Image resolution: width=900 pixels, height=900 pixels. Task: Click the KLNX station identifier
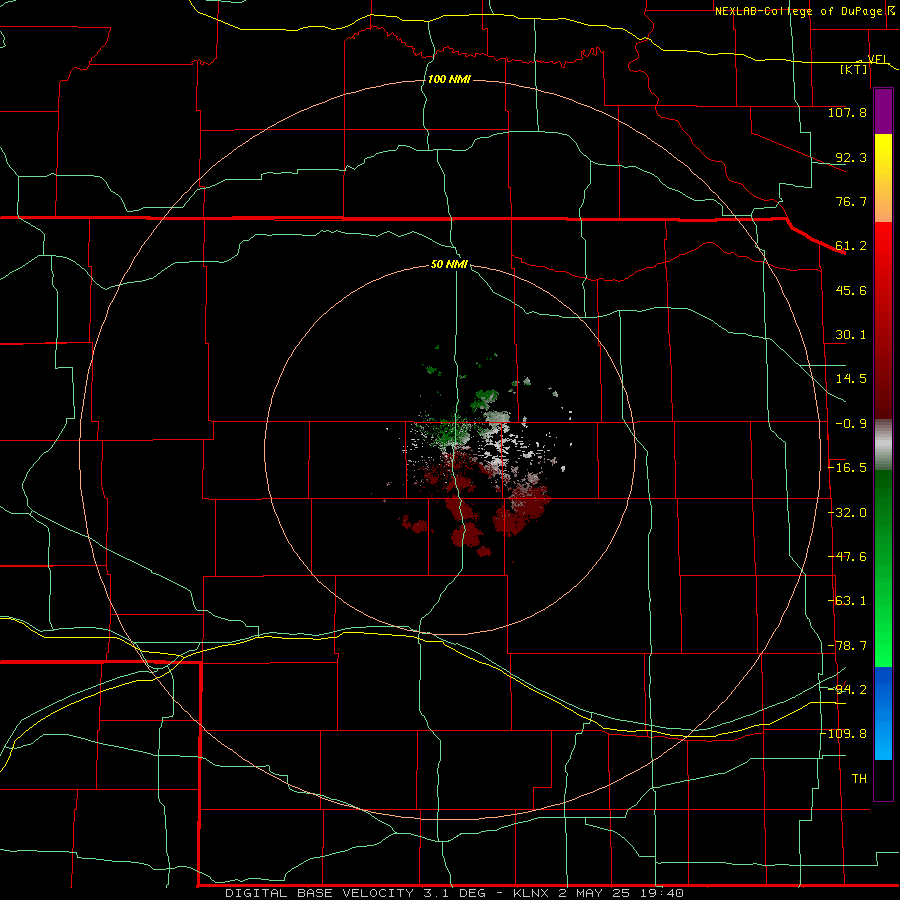point(531,893)
